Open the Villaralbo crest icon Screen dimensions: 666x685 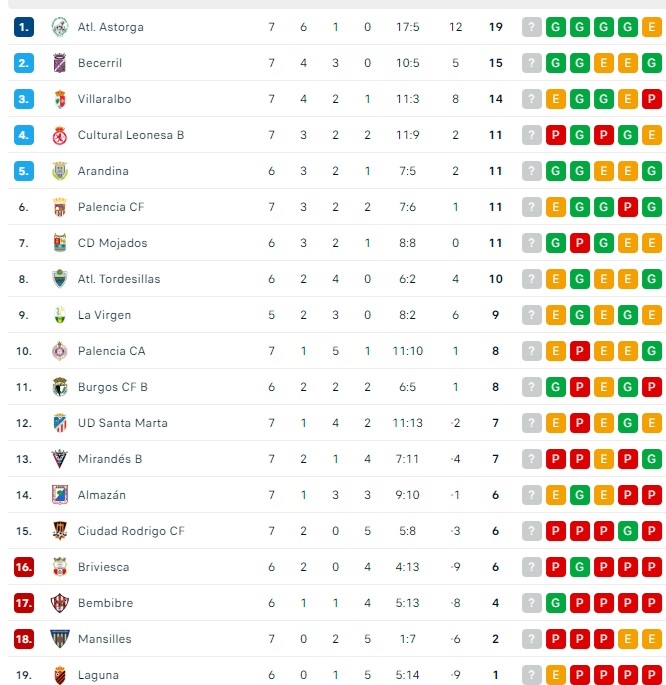point(59,99)
